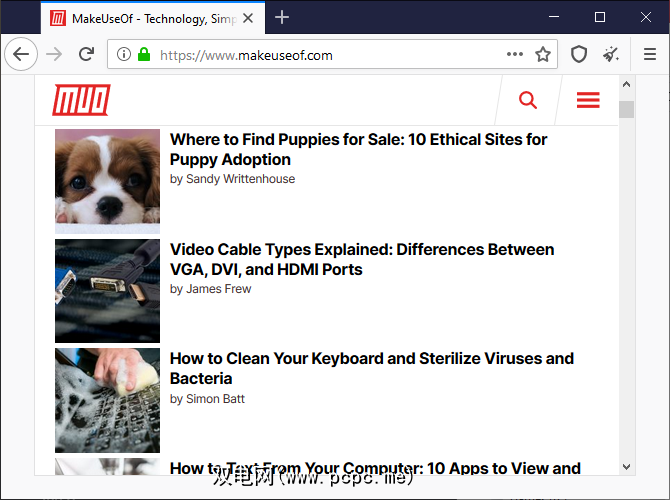The width and height of the screenshot is (670, 500).
Task: Click the extension icon next to the shield
Action: 611,54
